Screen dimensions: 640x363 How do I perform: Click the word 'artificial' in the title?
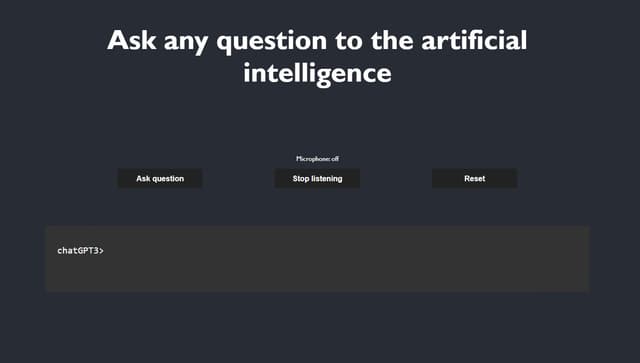tap(474, 40)
